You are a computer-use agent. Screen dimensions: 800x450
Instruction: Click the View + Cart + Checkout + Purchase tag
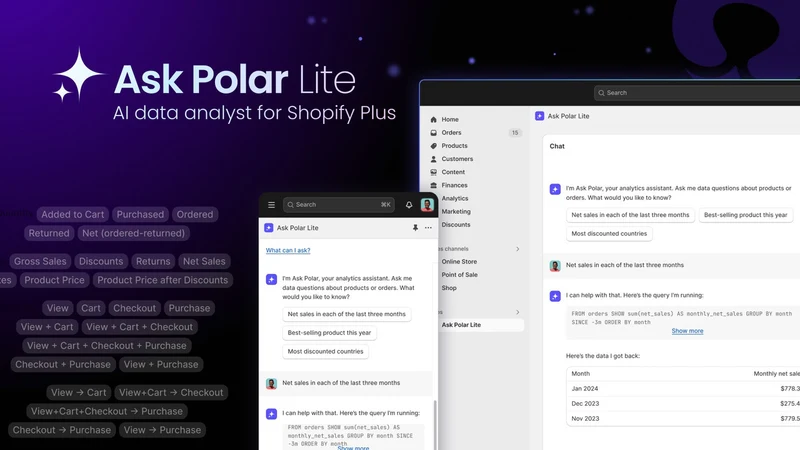[107, 345]
